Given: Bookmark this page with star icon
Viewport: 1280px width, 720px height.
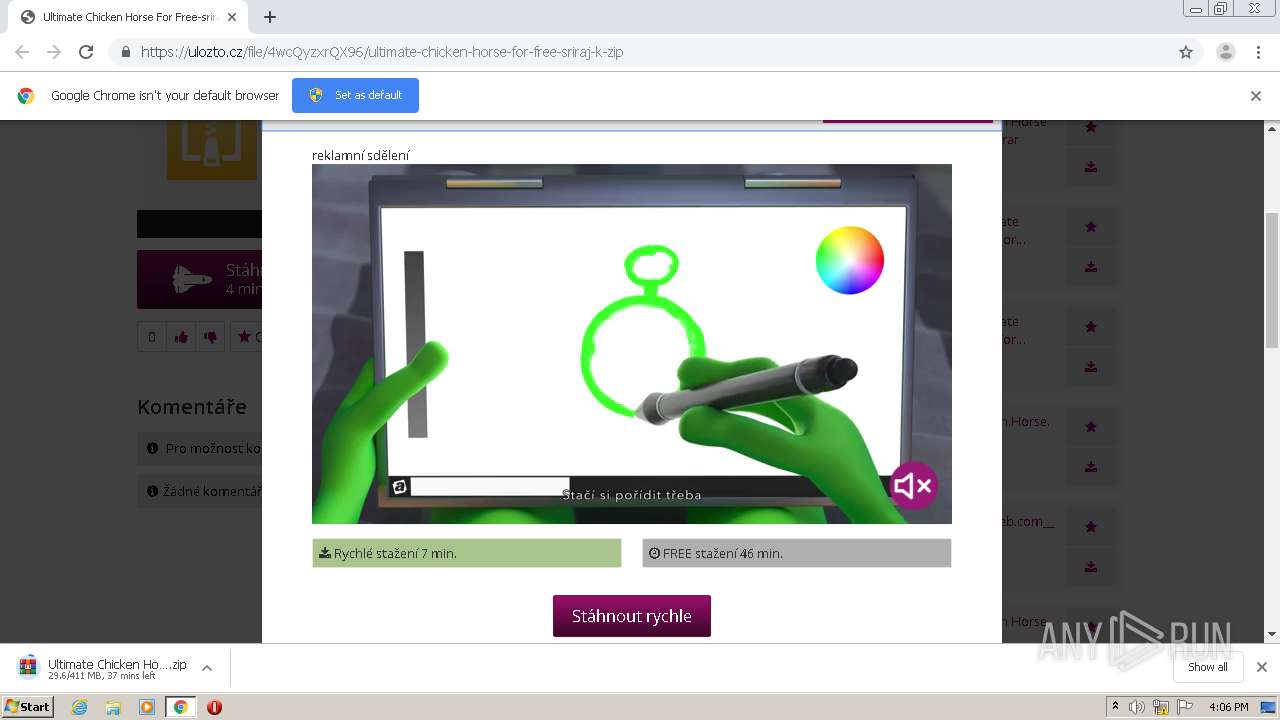Looking at the screenshot, I should pyautogui.click(x=1186, y=52).
